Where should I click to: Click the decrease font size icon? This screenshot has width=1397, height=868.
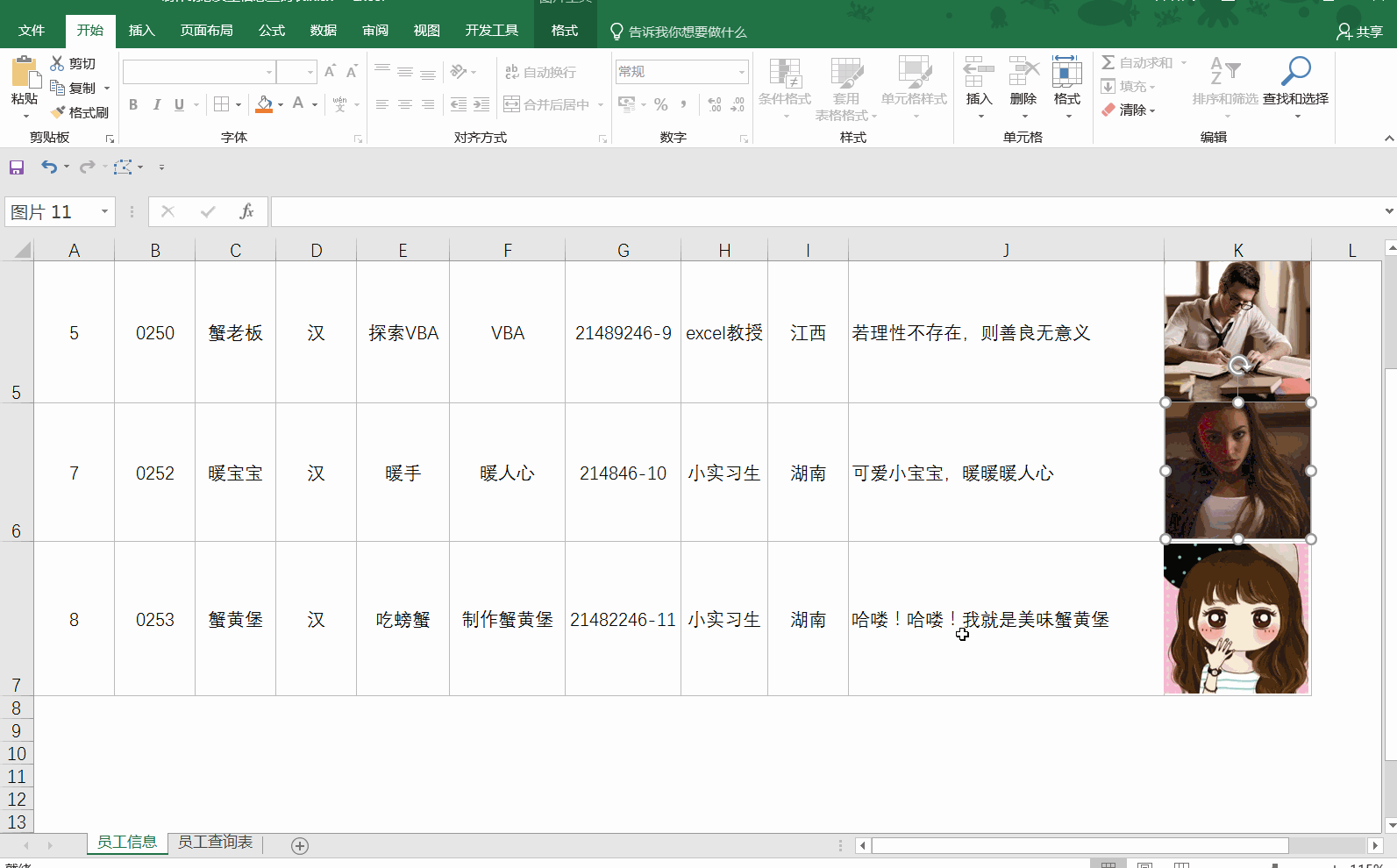pyautogui.click(x=352, y=72)
